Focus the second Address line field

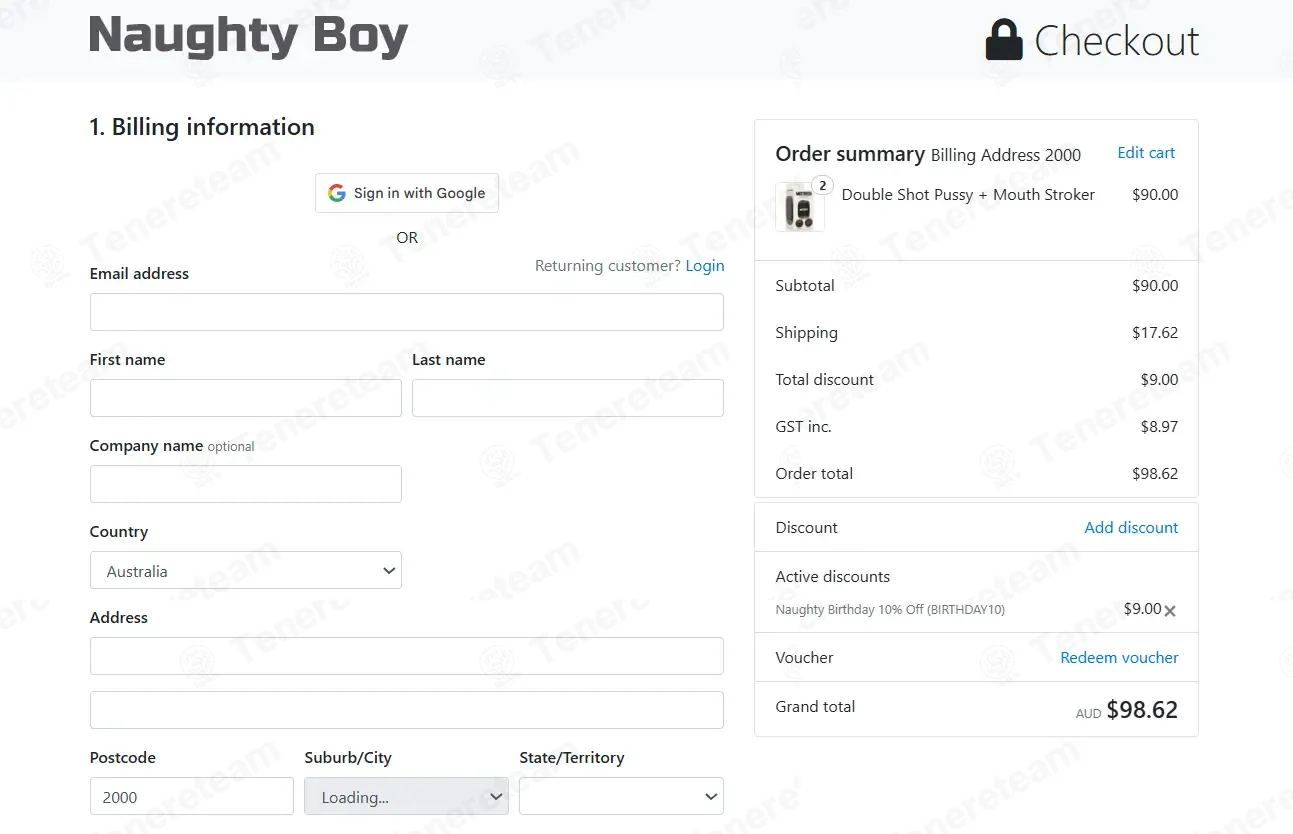pyautogui.click(x=407, y=710)
